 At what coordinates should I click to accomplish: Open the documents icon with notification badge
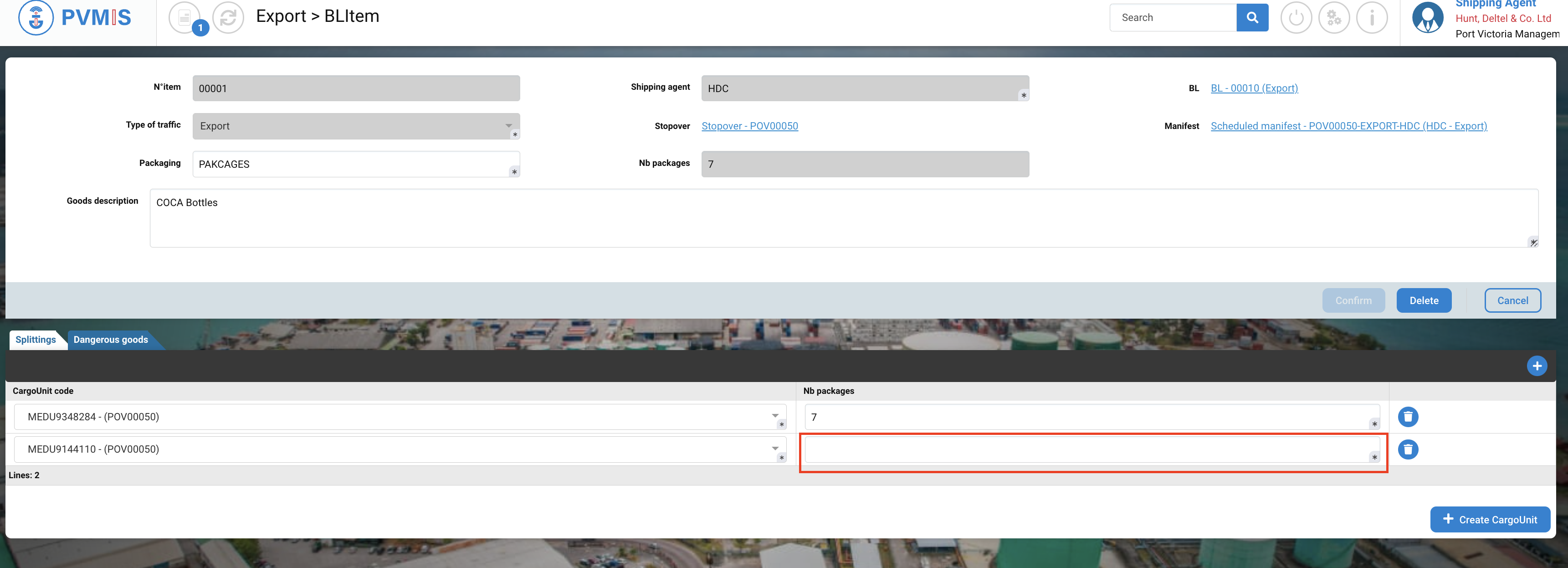pos(184,18)
